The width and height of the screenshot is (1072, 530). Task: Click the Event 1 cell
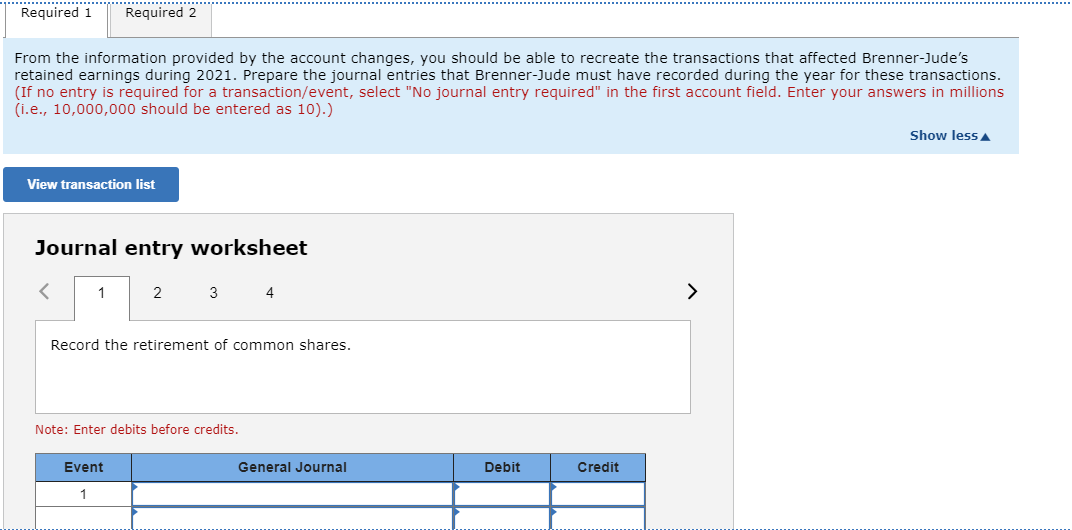click(x=83, y=494)
